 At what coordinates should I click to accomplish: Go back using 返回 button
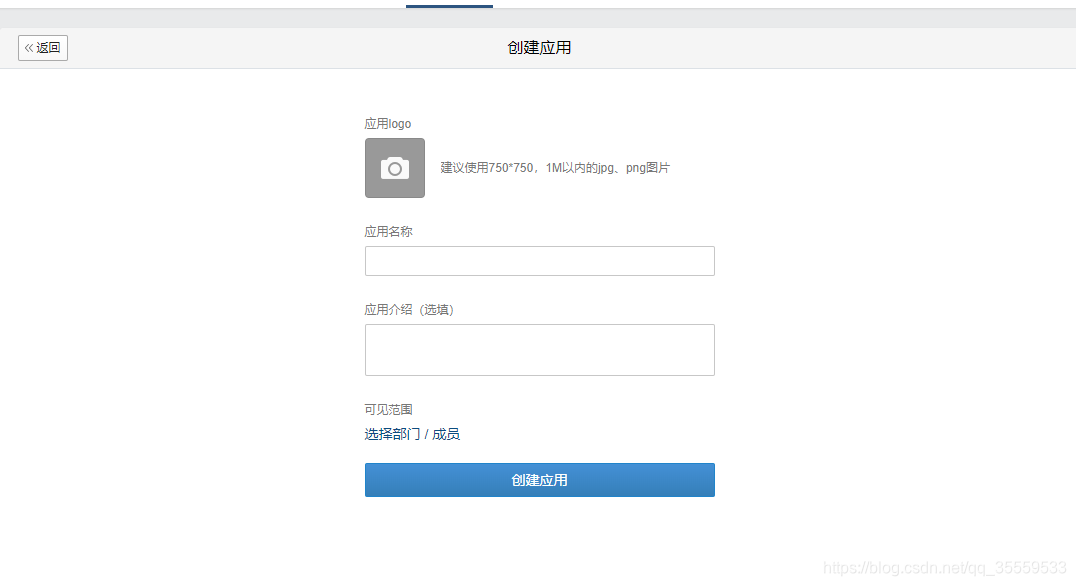pyautogui.click(x=43, y=48)
